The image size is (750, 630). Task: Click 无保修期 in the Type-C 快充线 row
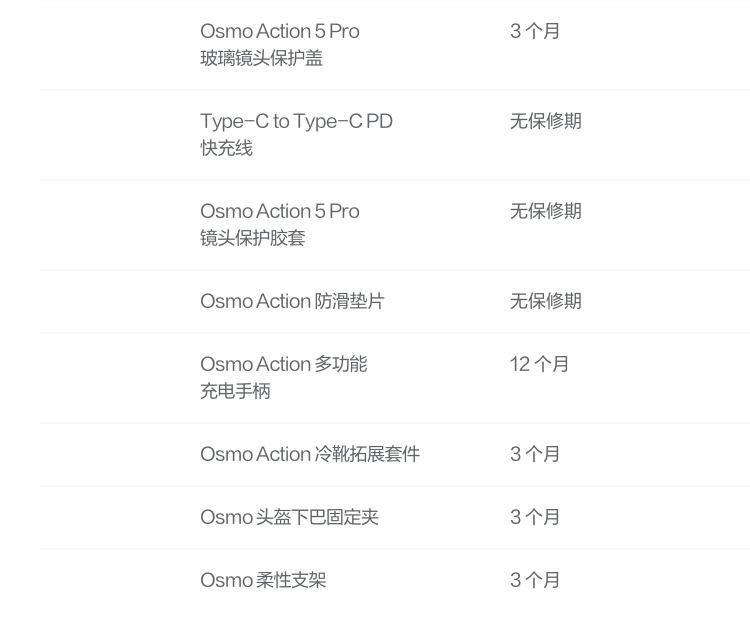click(545, 122)
